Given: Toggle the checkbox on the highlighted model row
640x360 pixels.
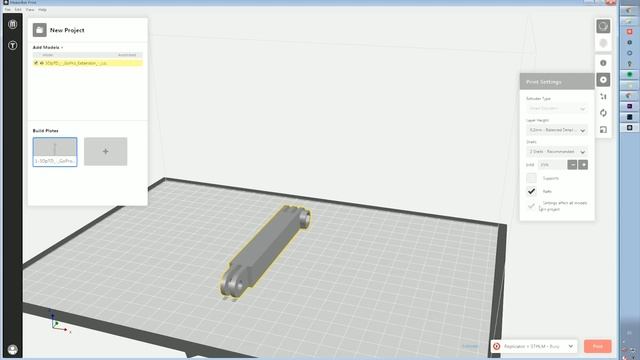Looking at the screenshot, I should pos(36,63).
